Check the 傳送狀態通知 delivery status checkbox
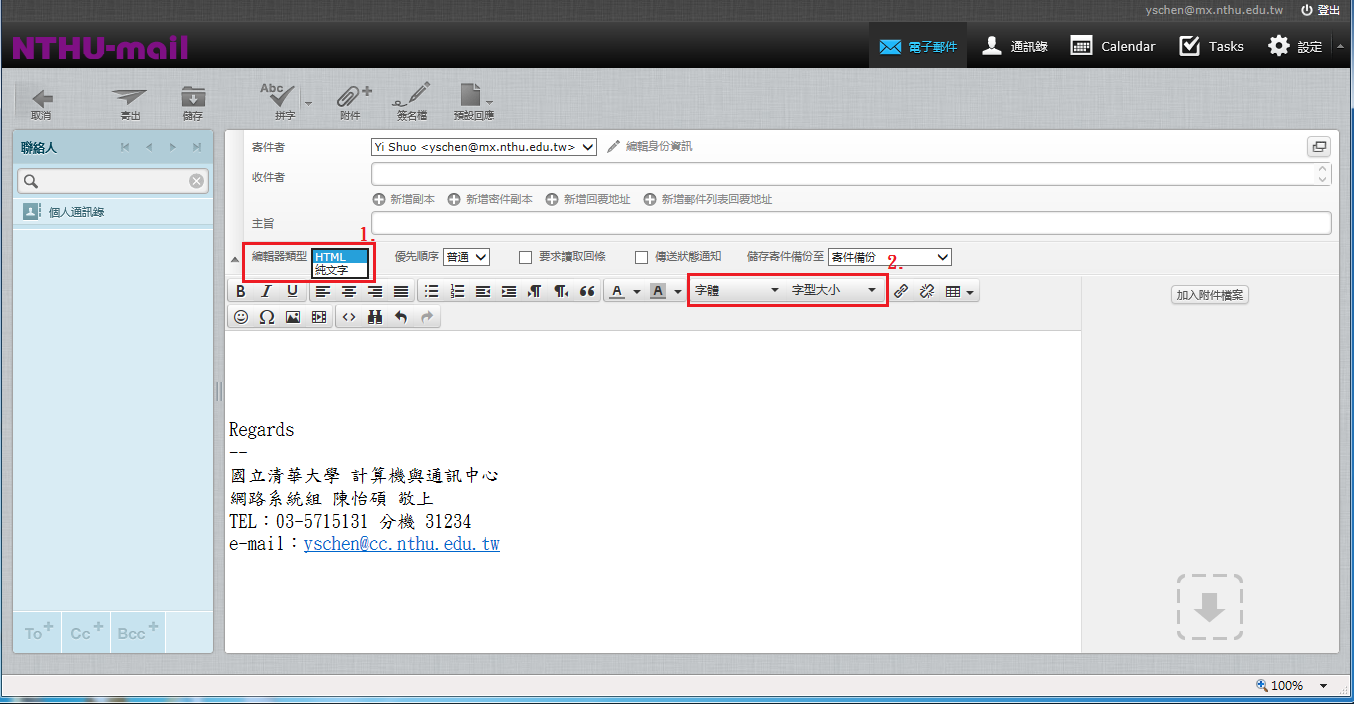Image resolution: width=1354 pixels, height=704 pixels. pos(641,257)
